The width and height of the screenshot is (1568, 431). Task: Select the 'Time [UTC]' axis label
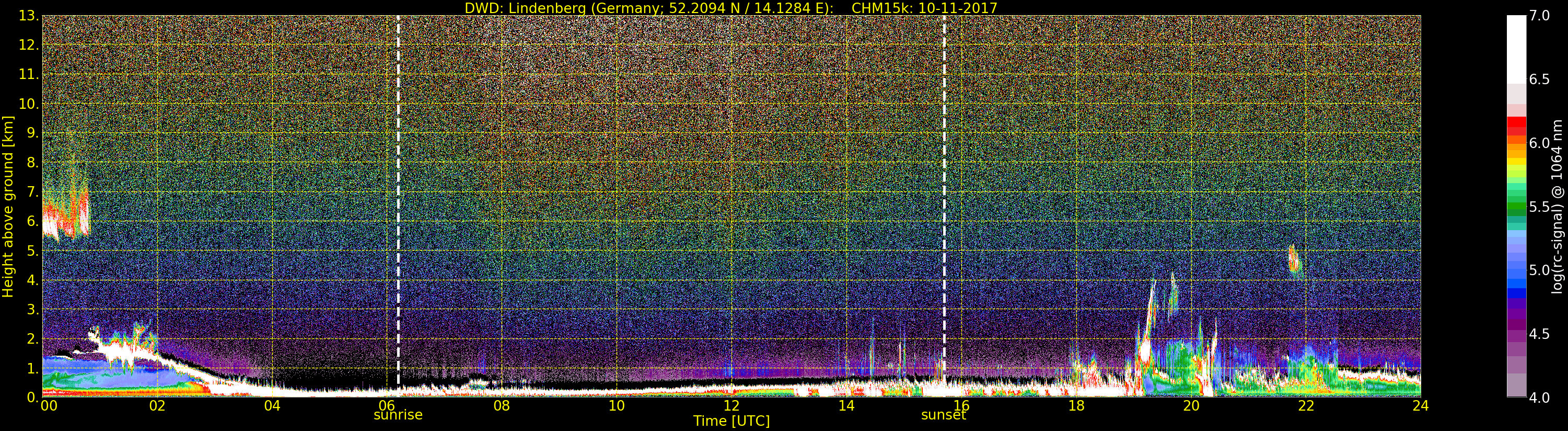(731, 421)
